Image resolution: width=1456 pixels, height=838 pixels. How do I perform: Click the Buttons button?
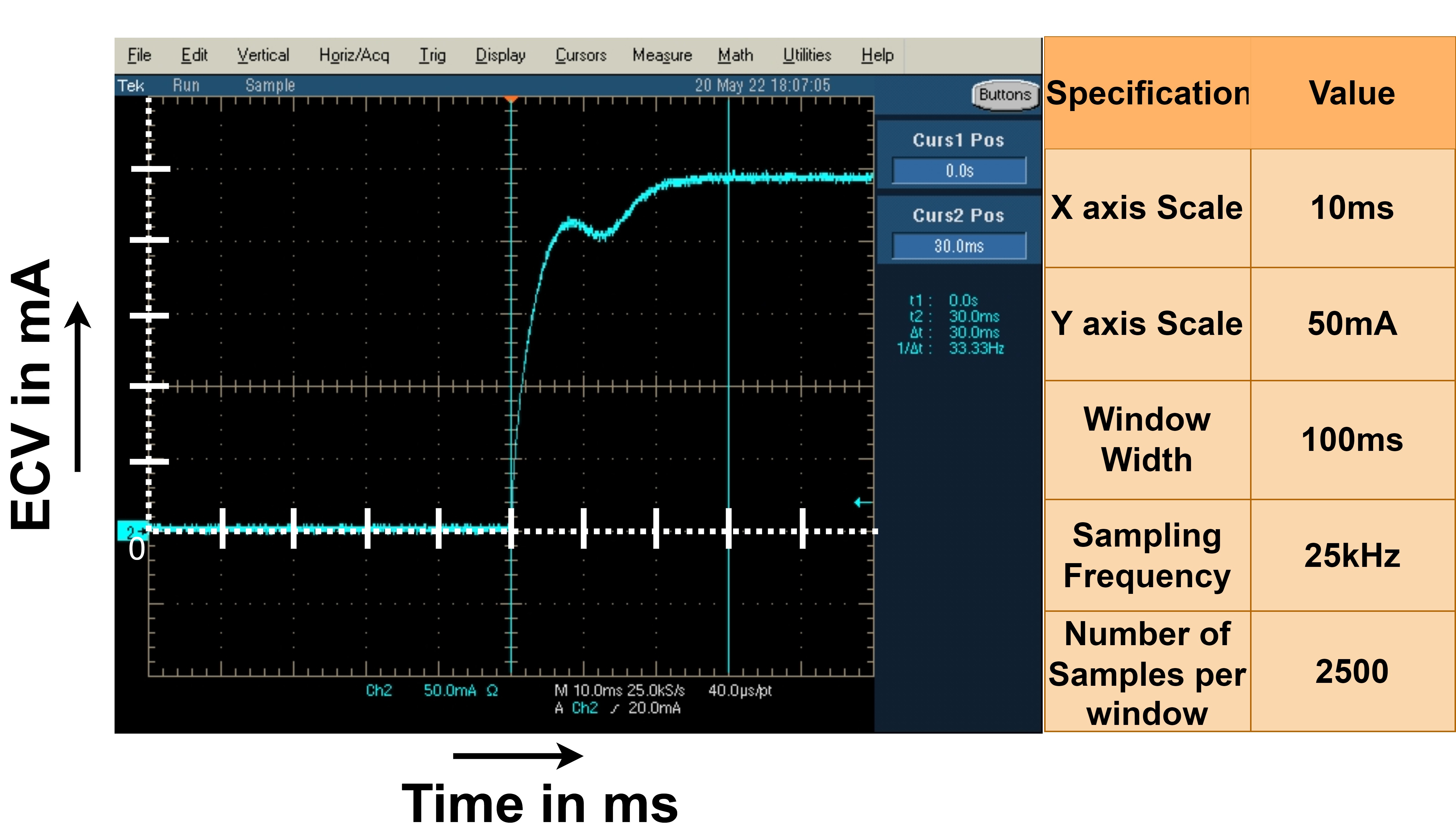(x=1005, y=95)
